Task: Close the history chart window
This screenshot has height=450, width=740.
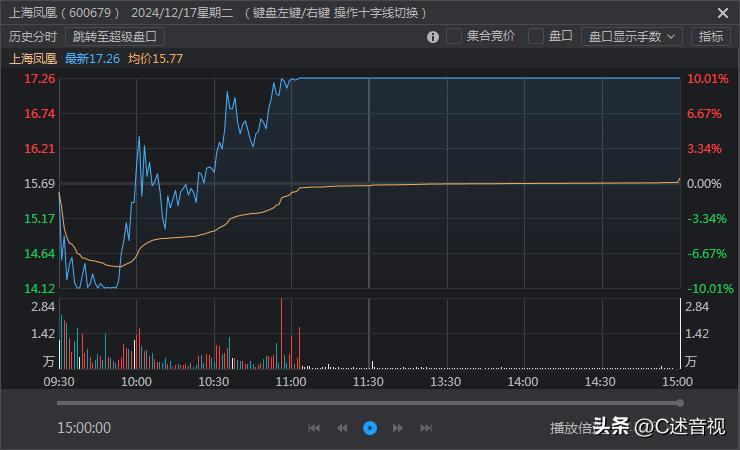Action: (x=722, y=13)
